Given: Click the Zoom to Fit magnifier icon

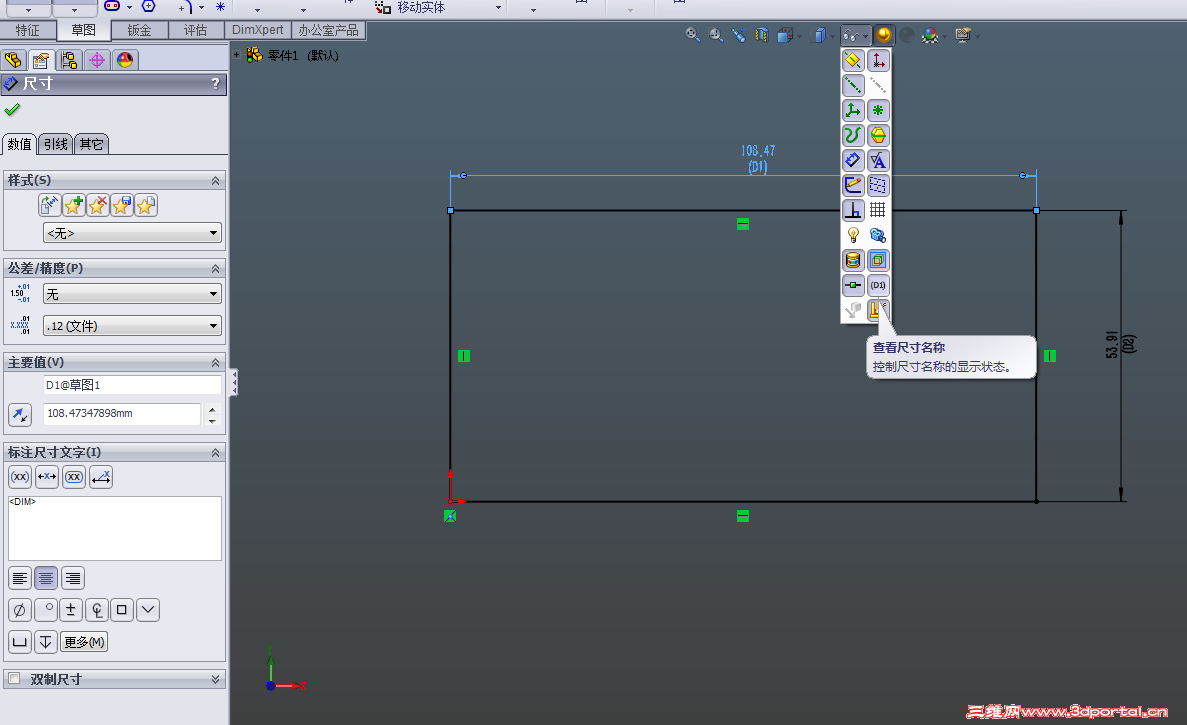Looking at the screenshot, I should (x=692, y=35).
